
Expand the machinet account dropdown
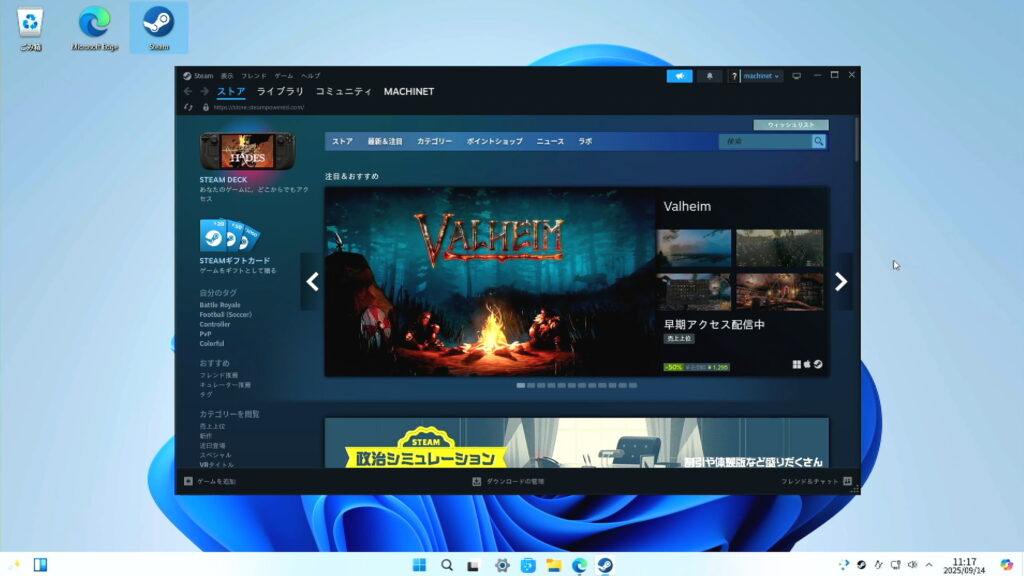pyautogui.click(x=762, y=76)
